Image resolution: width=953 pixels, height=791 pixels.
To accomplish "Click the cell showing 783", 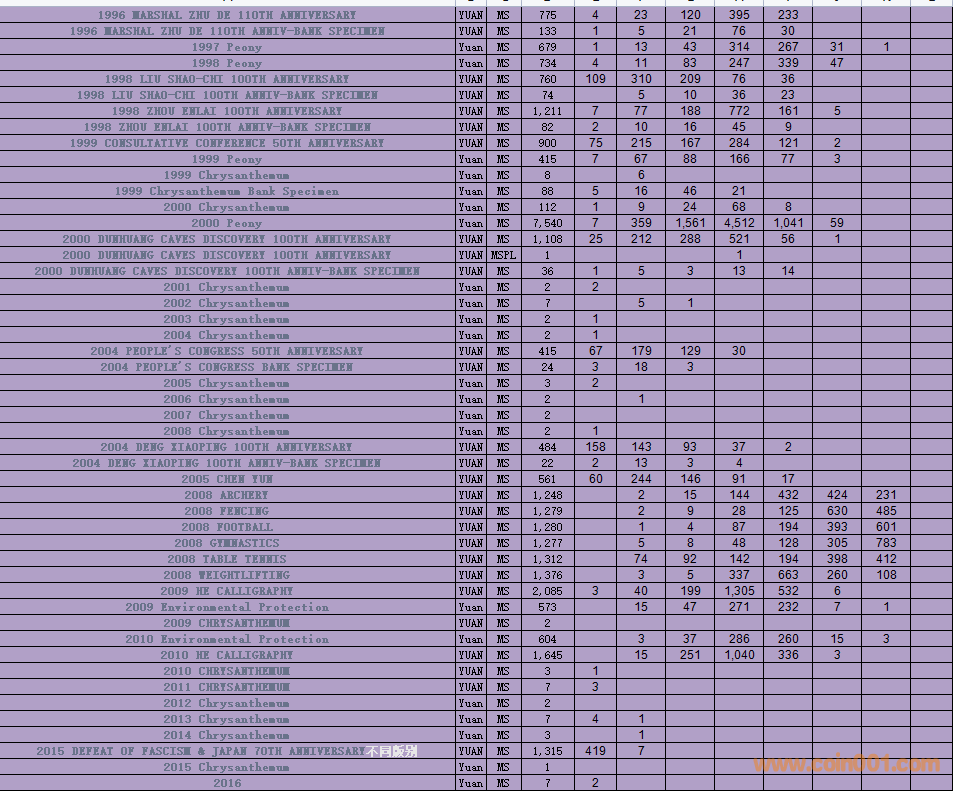I will click(887, 543).
